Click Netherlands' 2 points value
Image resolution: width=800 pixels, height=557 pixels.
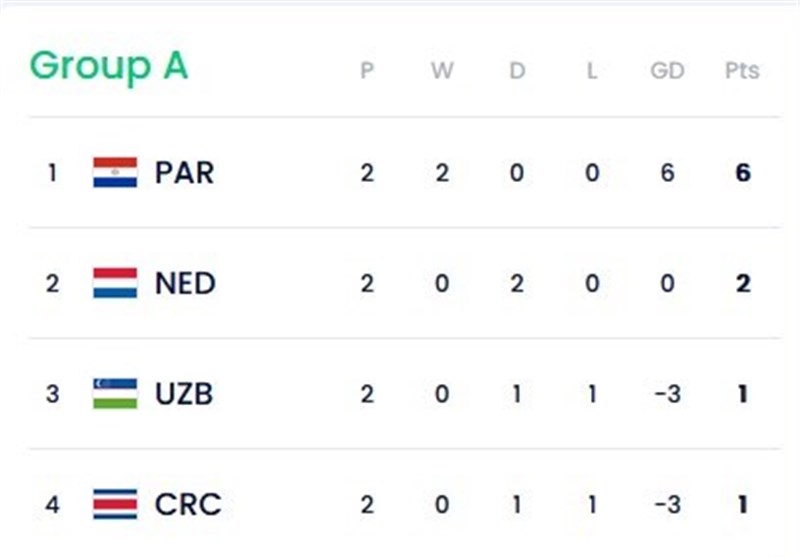tap(742, 283)
